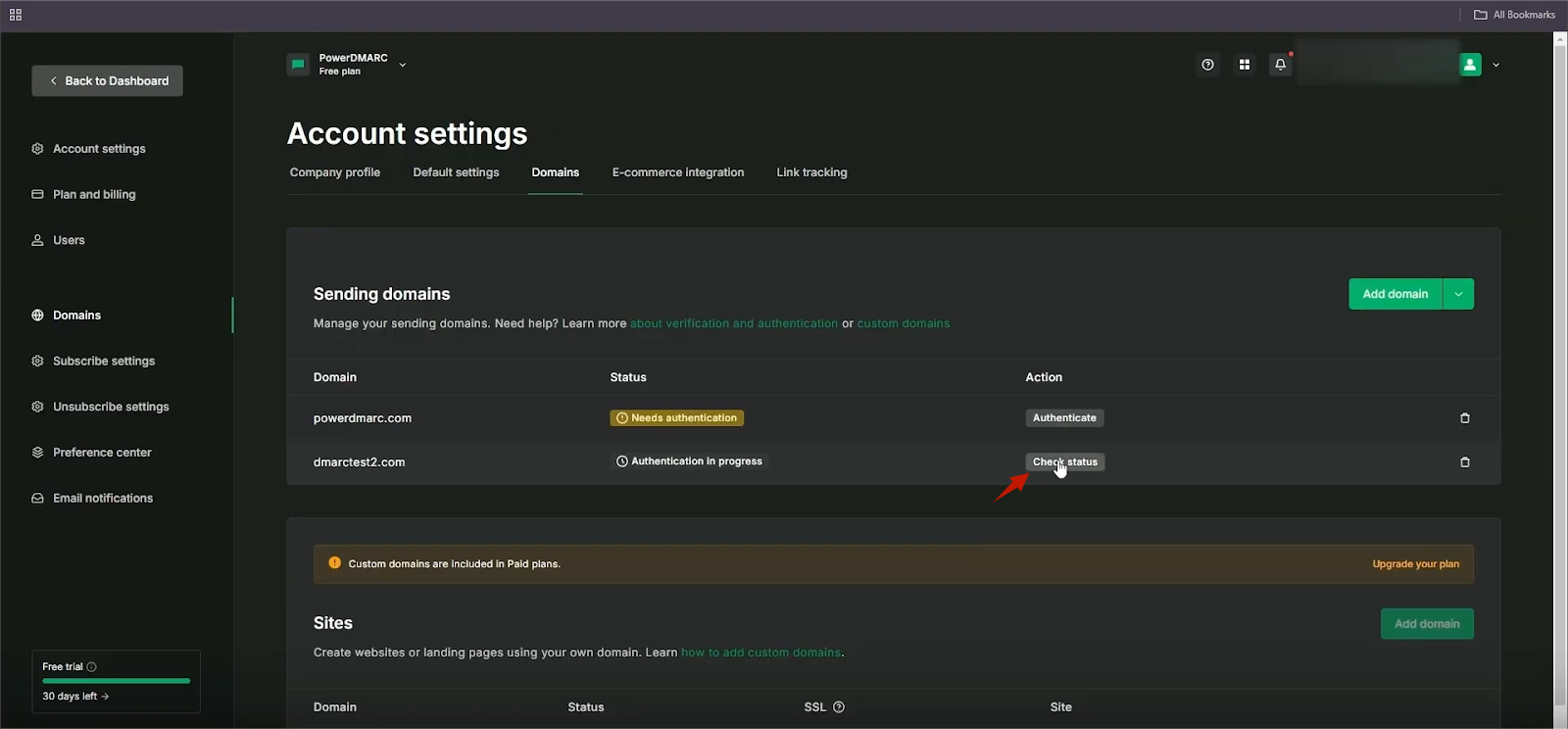Open Plan and billing in sidebar
1568x729 pixels.
(x=94, y=195)
